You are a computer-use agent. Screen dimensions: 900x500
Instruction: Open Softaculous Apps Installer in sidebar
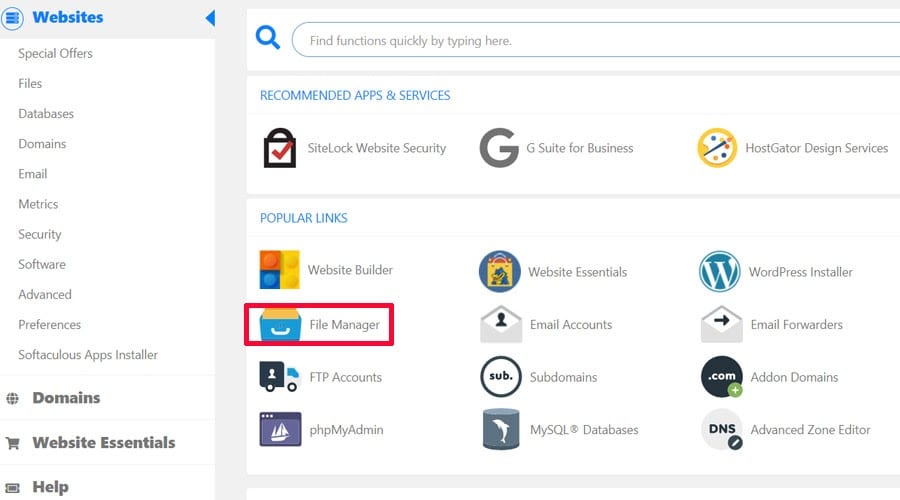(88, 355)
